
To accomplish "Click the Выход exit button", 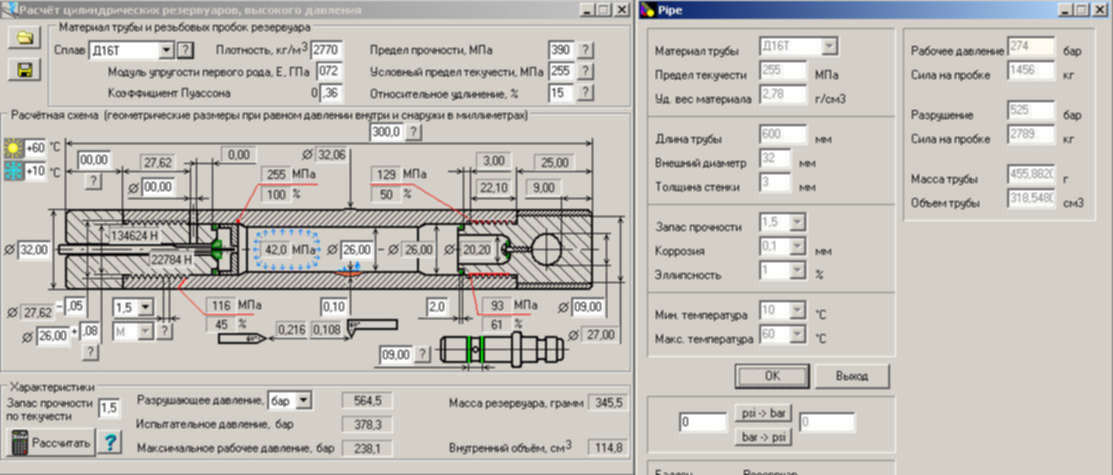I will [x=851, y=376].
